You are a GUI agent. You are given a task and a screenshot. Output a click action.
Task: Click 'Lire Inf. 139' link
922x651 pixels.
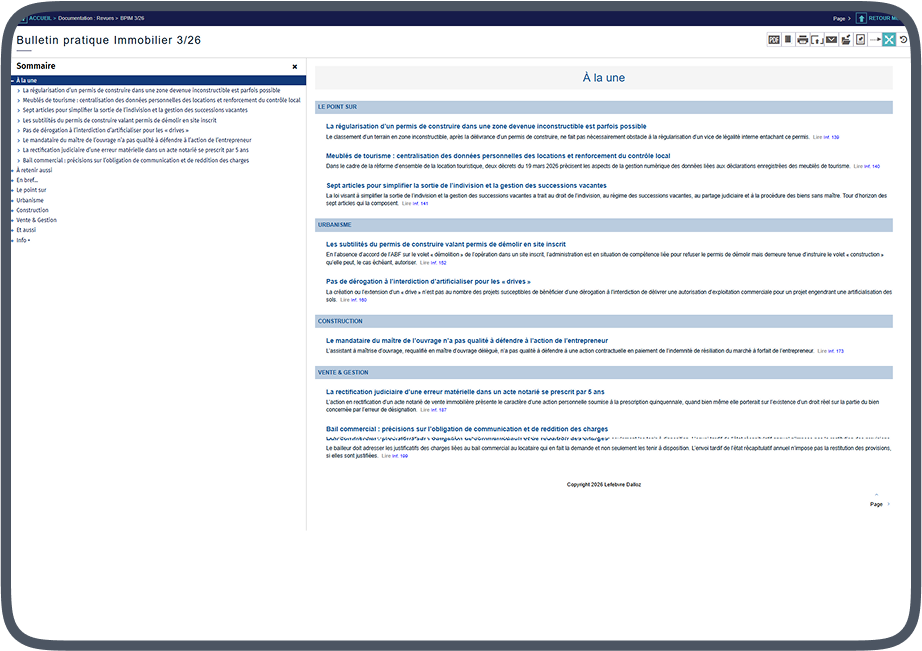coord(826,137)
